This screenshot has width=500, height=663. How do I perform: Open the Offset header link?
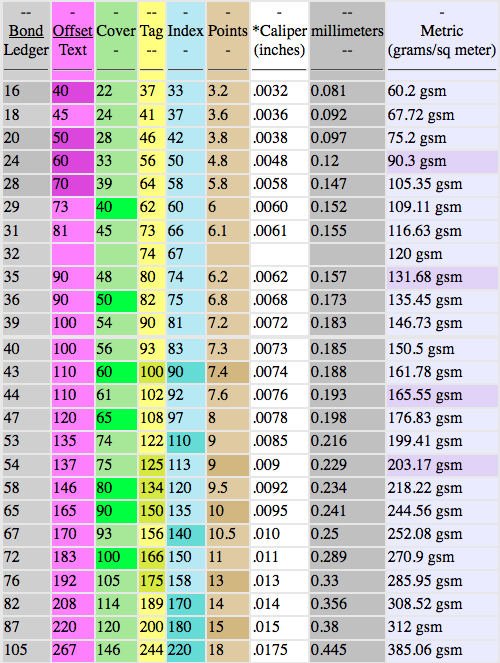click(72, 31)
